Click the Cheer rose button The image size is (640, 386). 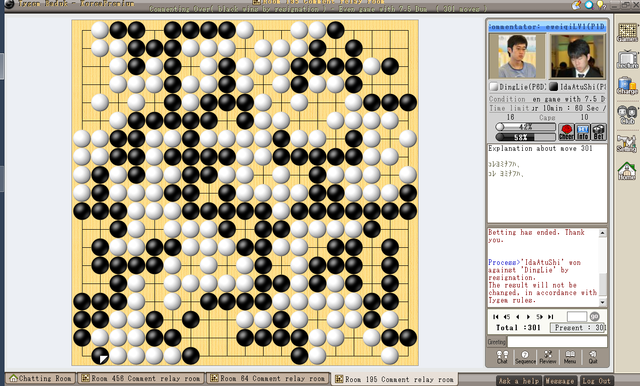coord(566,132)
